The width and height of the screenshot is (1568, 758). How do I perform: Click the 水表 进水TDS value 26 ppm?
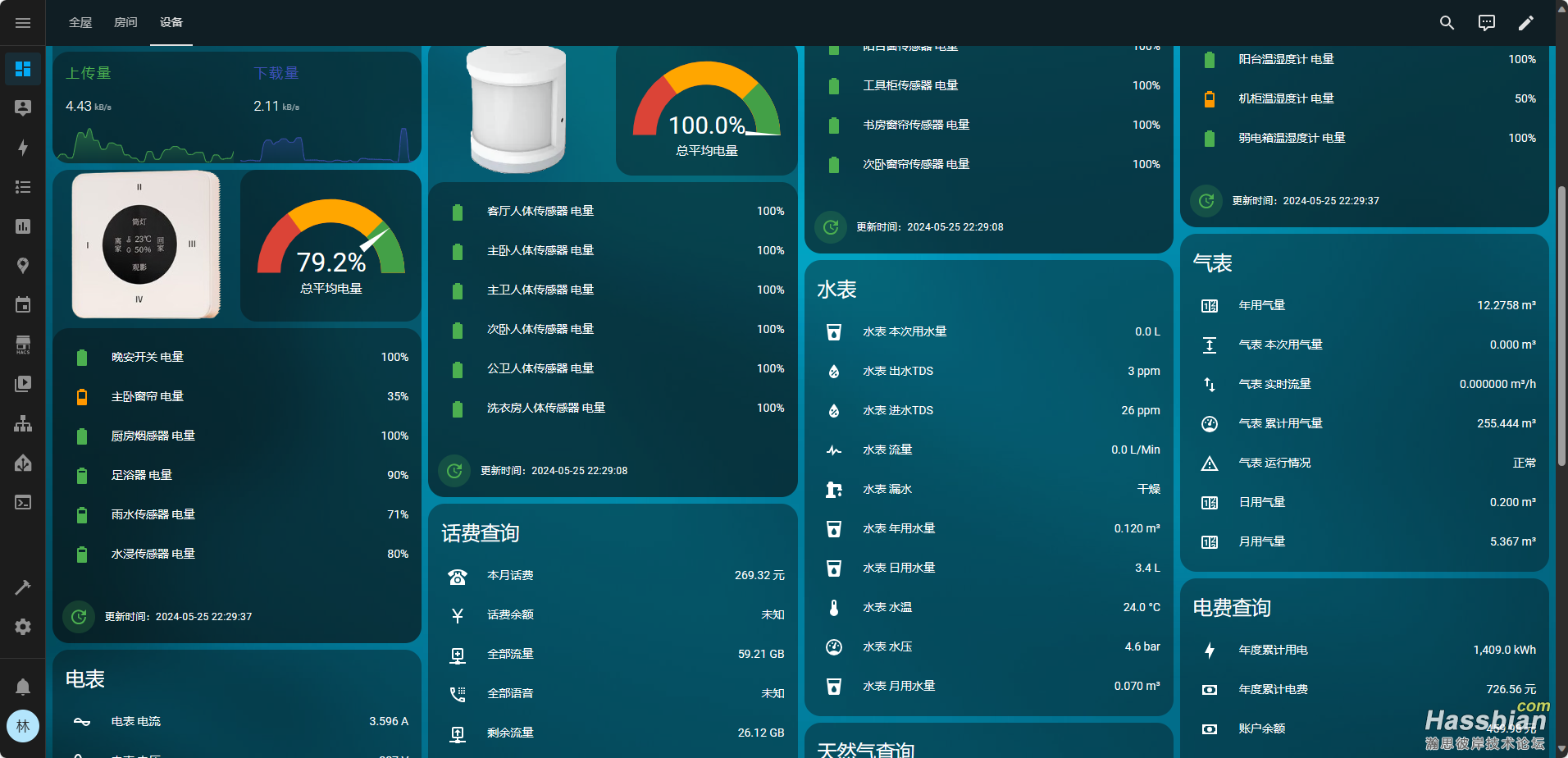pos(1141,411)
